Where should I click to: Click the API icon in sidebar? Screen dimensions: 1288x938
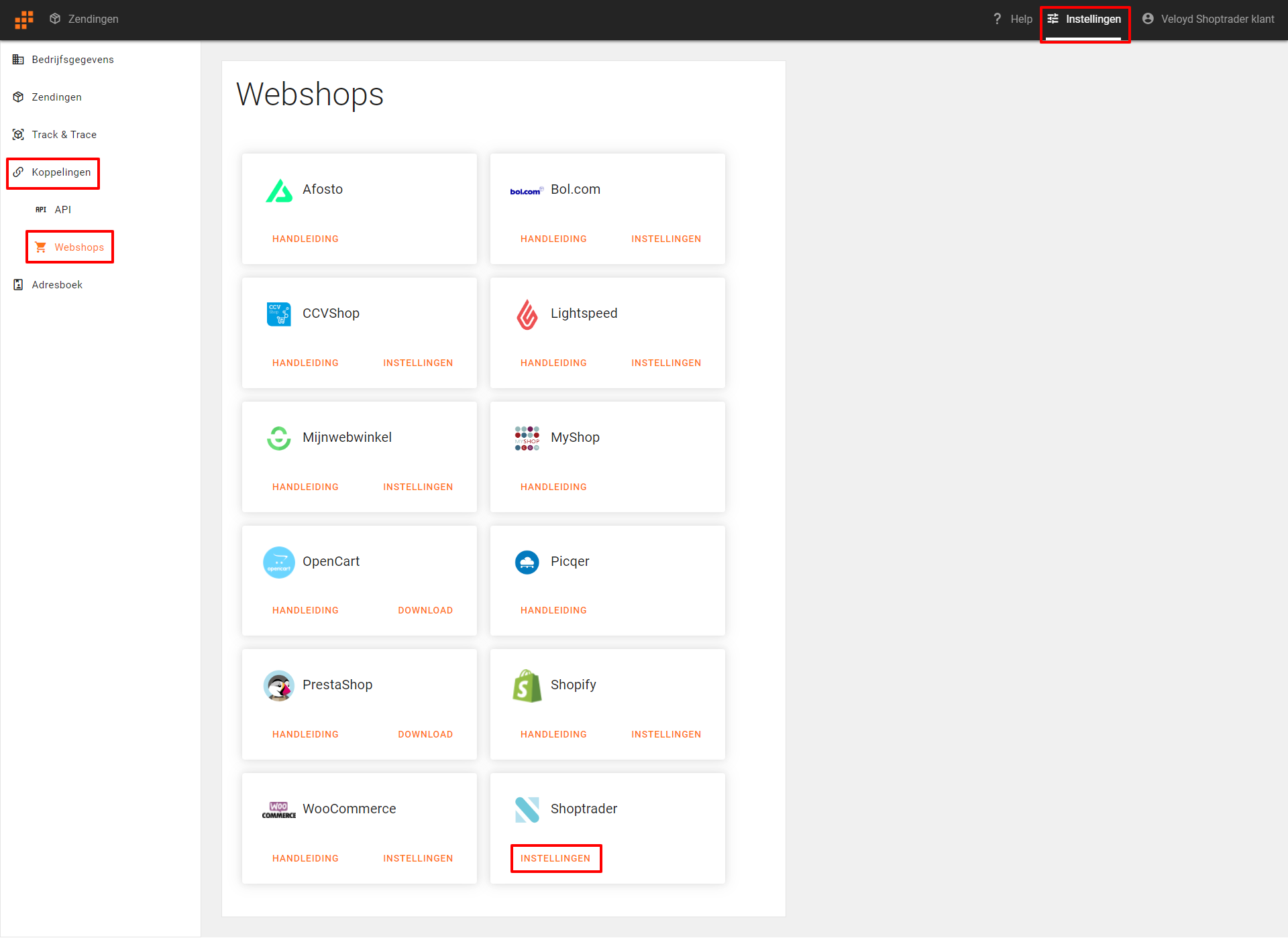coord(41,210)
